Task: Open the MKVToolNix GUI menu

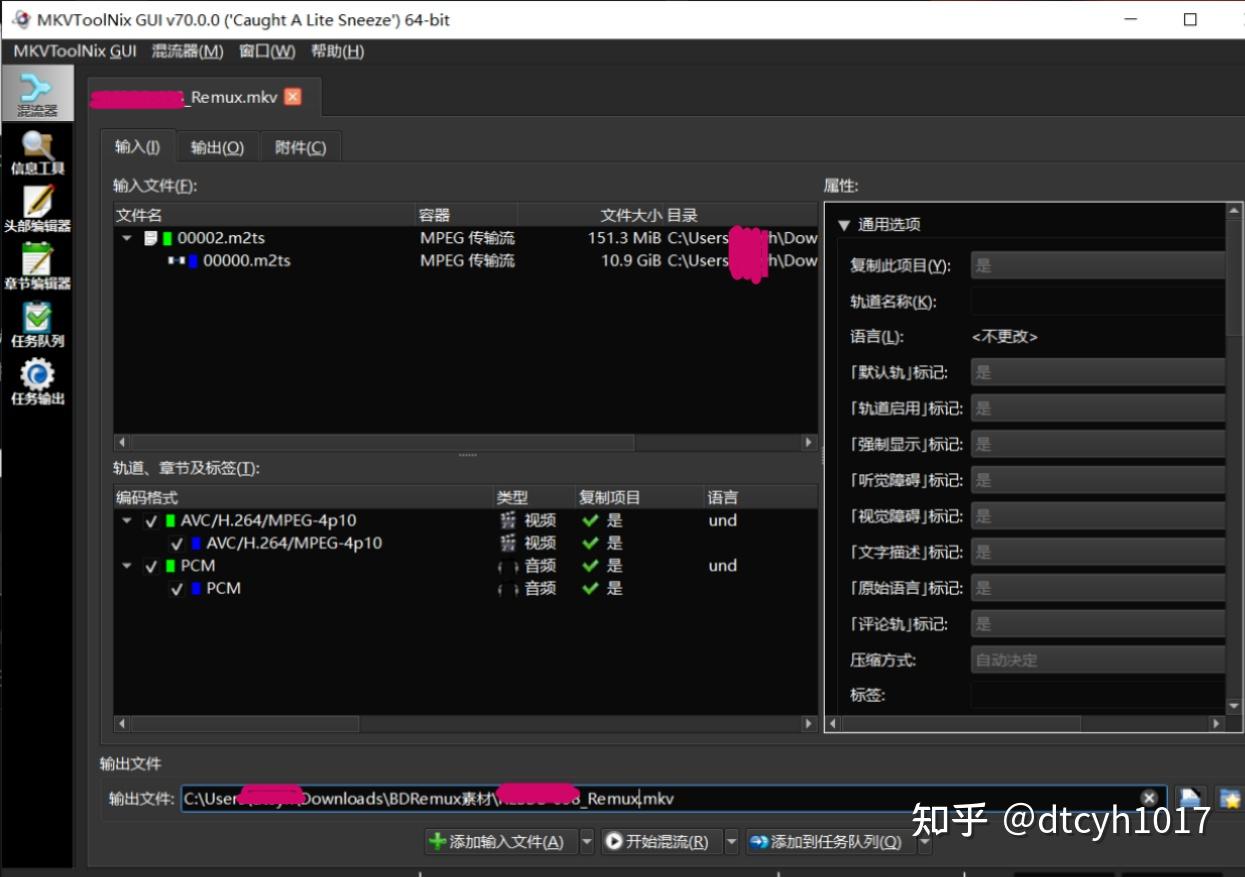Action: pos(75,51)
